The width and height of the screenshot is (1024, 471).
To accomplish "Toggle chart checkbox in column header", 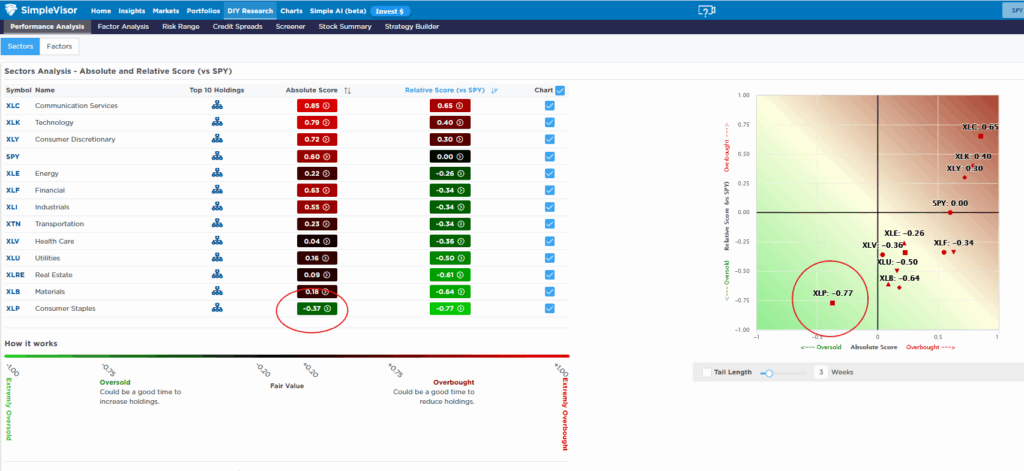I will pos(560,90).
